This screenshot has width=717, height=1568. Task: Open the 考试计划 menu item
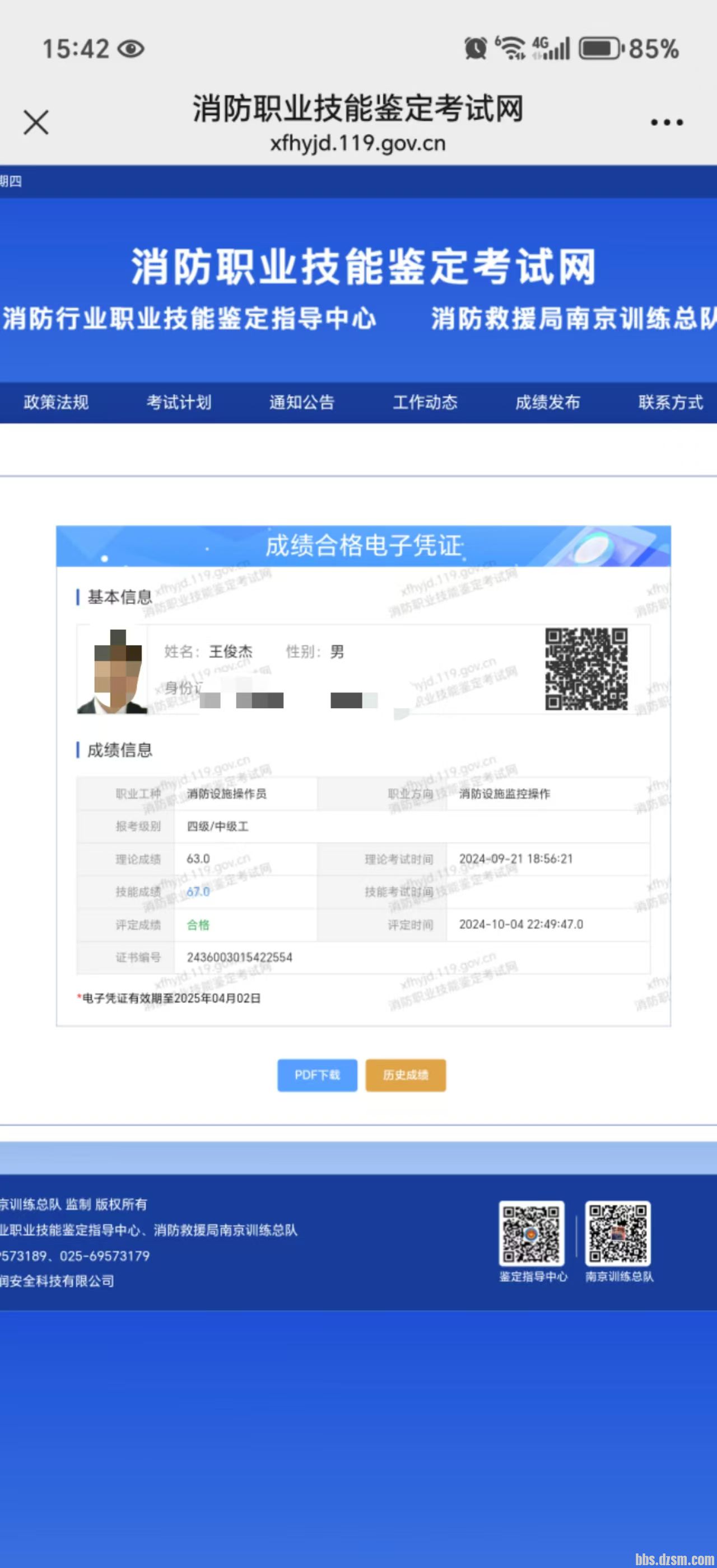click(x=179, y=402)
